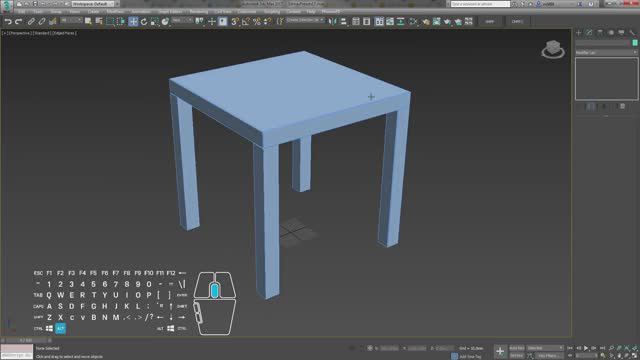Open Edit Named Selection Sets
The height and width of the screenshot is (360, 640).
280,21
